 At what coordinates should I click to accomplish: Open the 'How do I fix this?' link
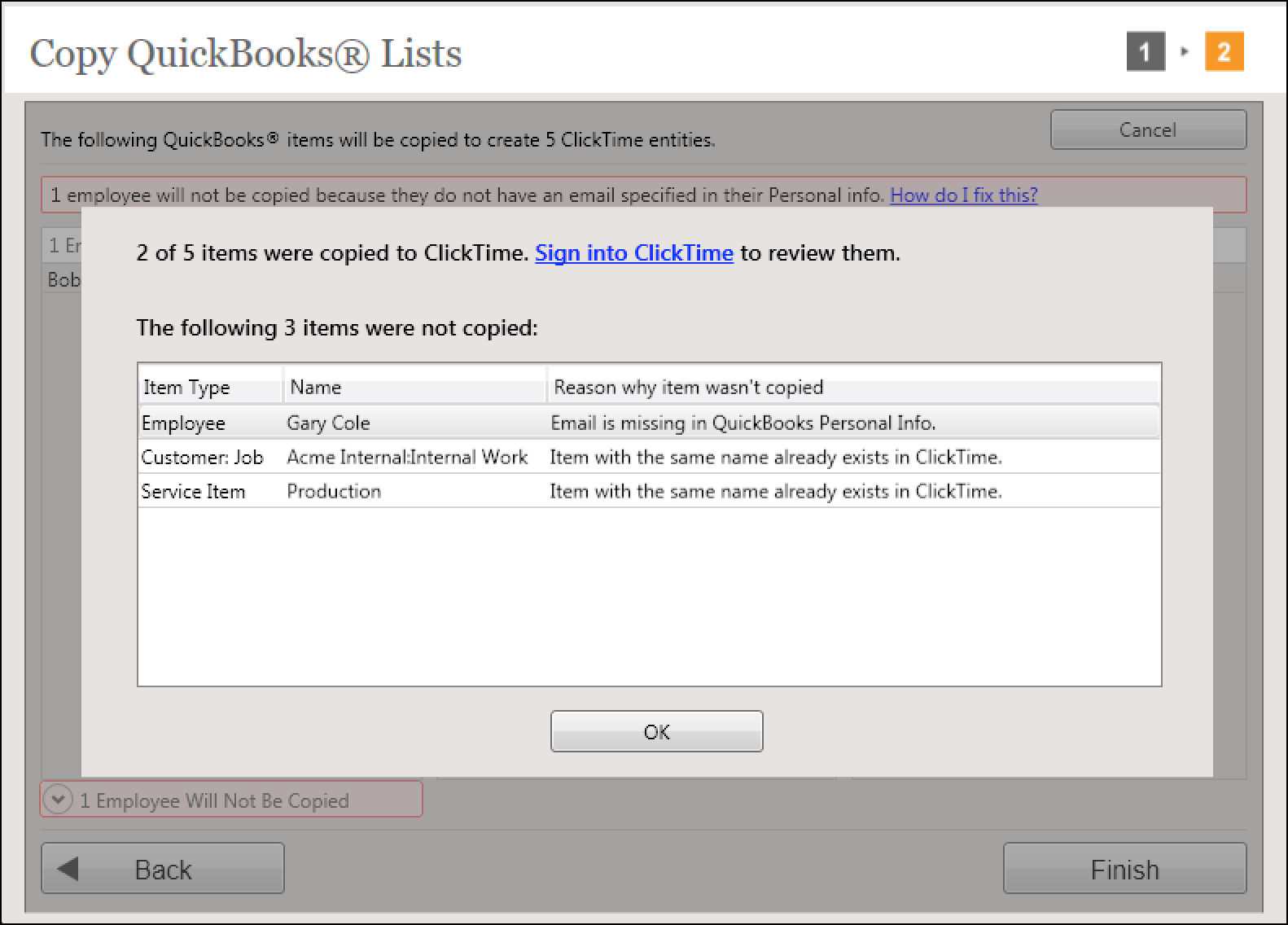[x=964, y=195]
